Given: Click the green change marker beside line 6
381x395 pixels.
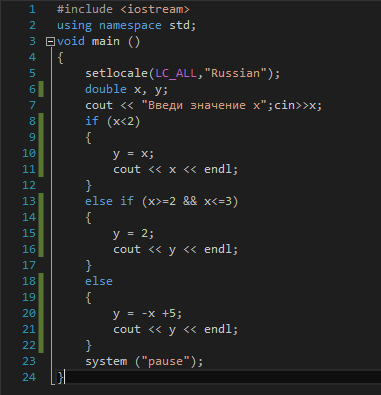Looking at the screenshot, I should click(41, 89).
